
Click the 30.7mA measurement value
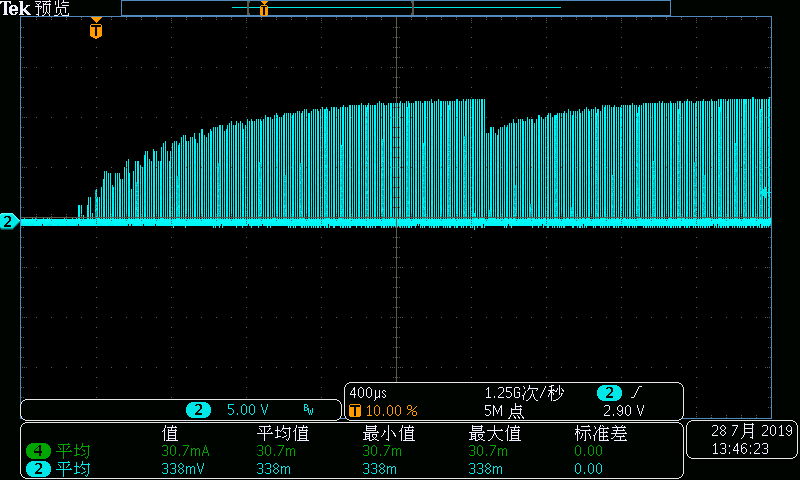[185, 451]
